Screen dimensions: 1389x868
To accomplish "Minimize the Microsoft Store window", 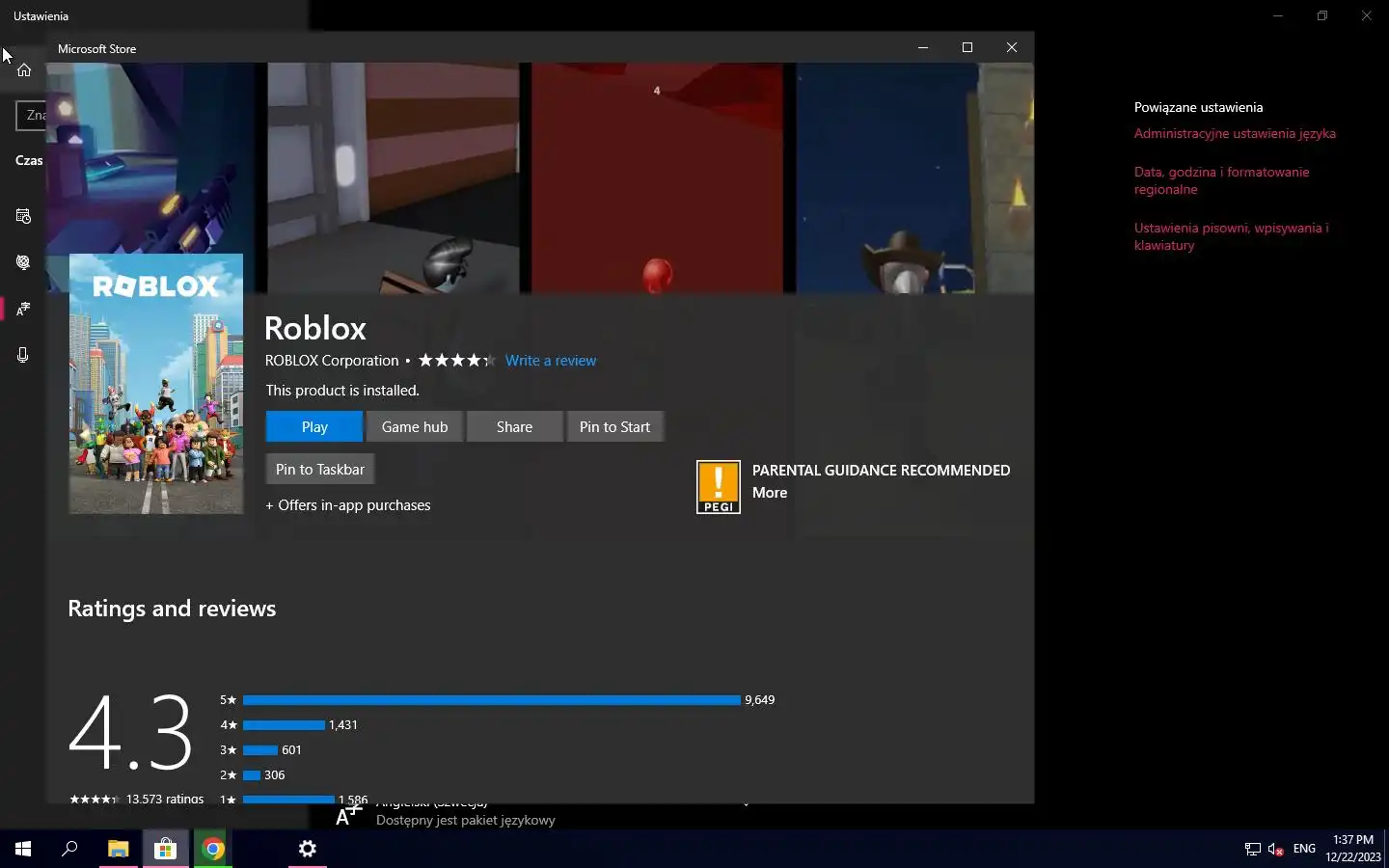I will [923, 47].
